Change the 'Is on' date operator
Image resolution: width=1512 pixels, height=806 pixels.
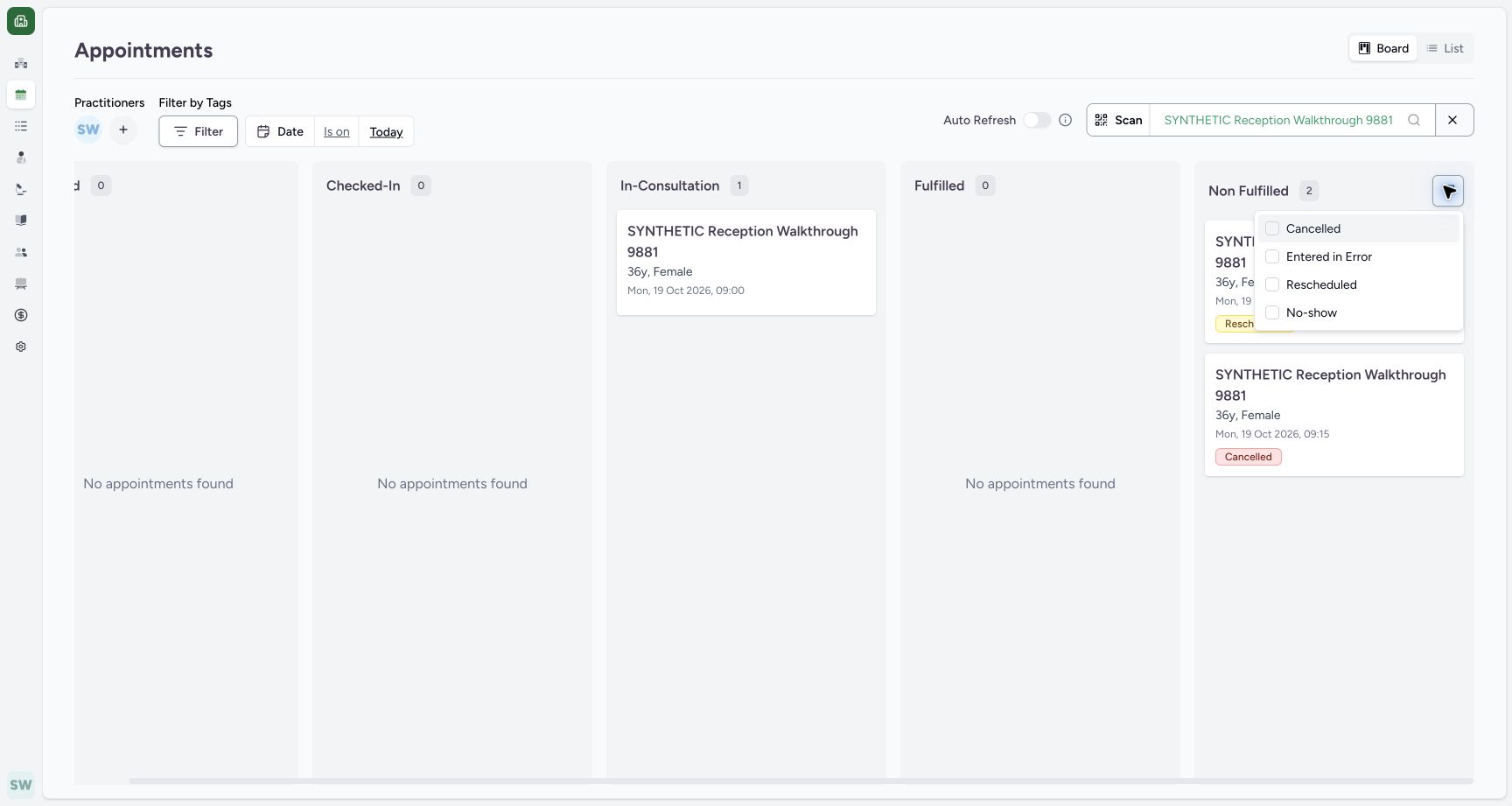[337, 131]
